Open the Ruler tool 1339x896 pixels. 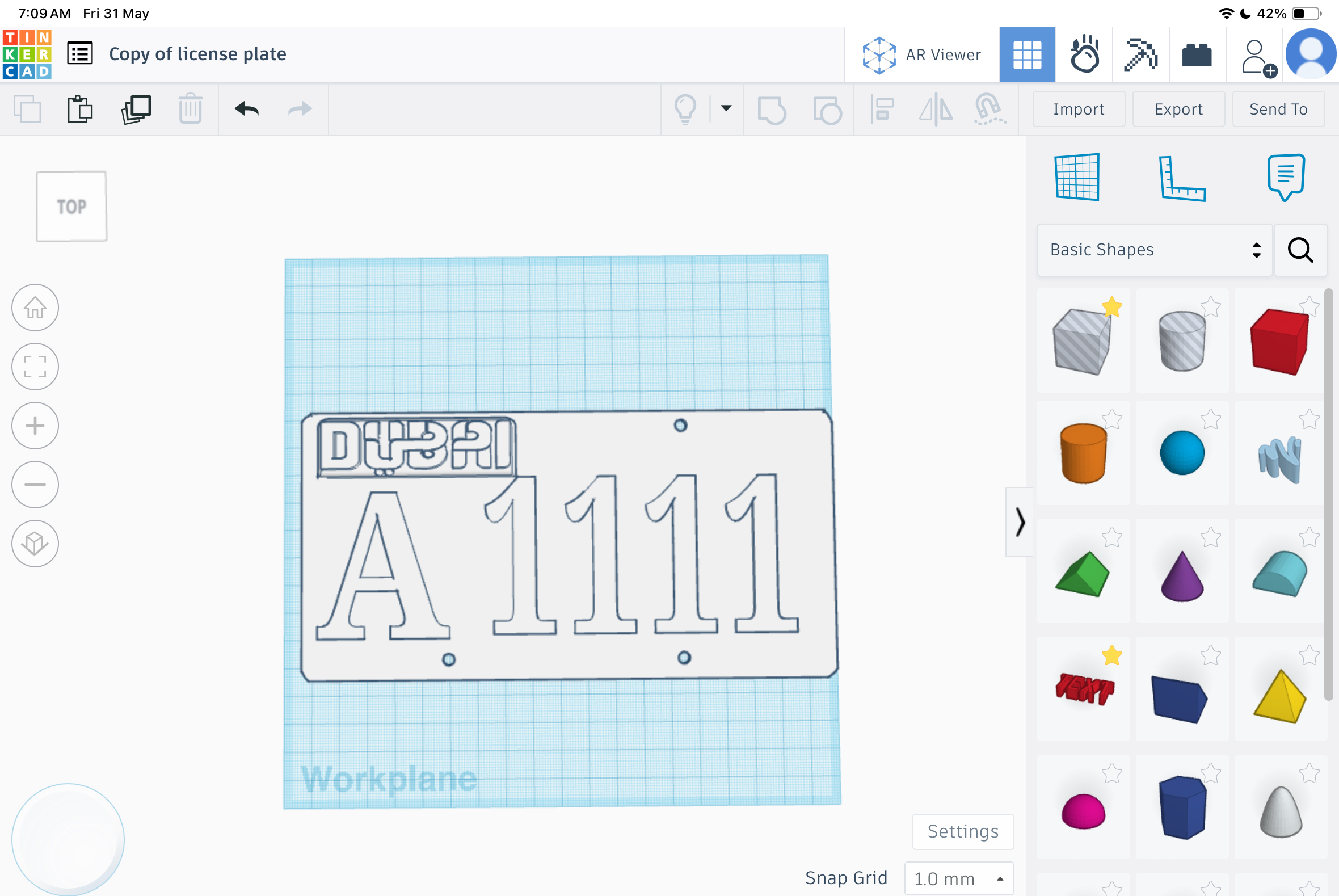point(1182,178)
